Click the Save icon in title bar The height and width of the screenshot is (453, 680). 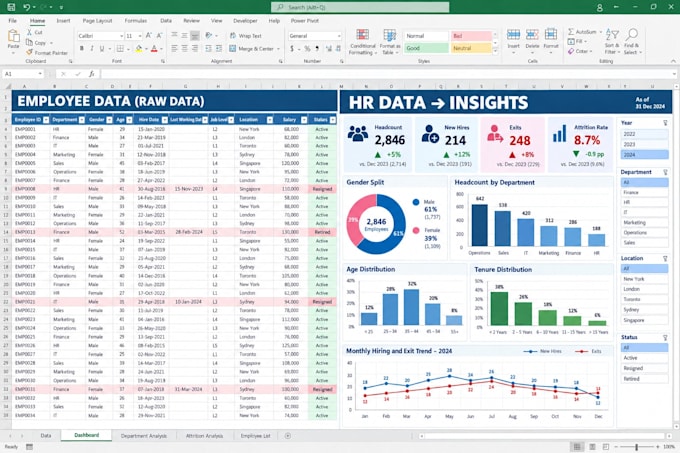[11, 7]
